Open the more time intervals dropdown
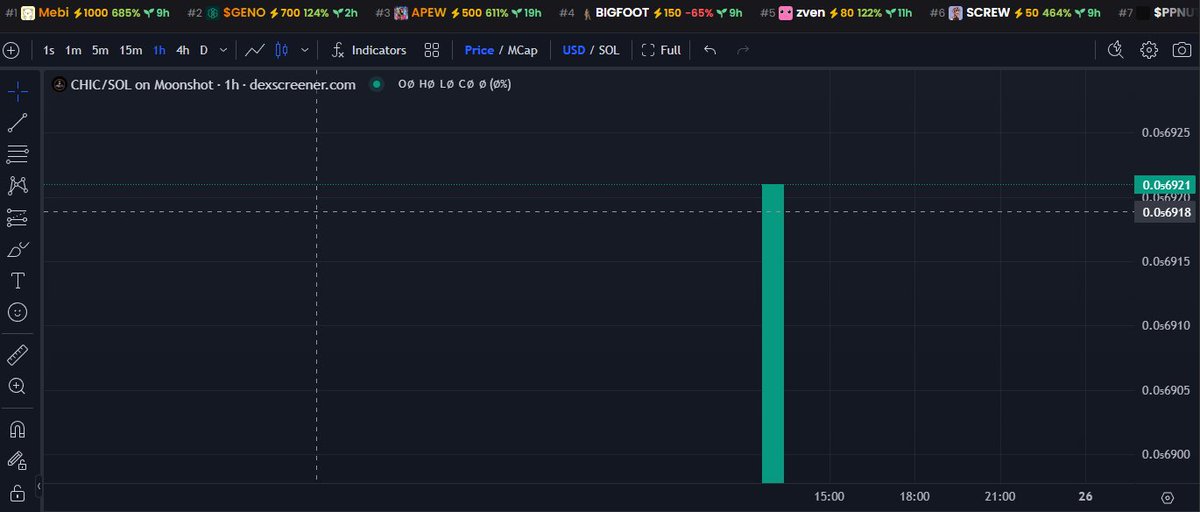This screenshot has height=512, width=1200. coord(222,50)
